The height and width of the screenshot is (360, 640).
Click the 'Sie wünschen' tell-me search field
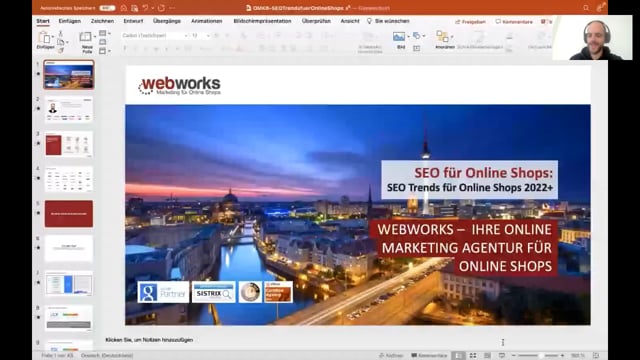coord(388,21)
